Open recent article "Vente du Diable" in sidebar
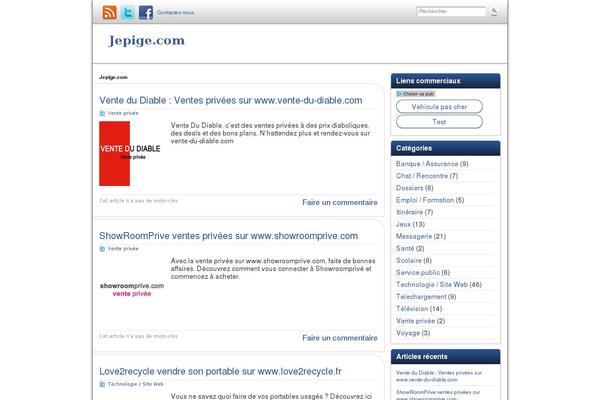600x400 pixels. pos(439,376)
